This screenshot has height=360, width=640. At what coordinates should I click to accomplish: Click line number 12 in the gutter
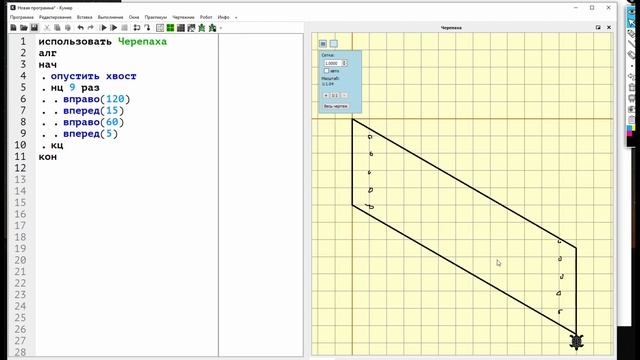tap(20, 168)
